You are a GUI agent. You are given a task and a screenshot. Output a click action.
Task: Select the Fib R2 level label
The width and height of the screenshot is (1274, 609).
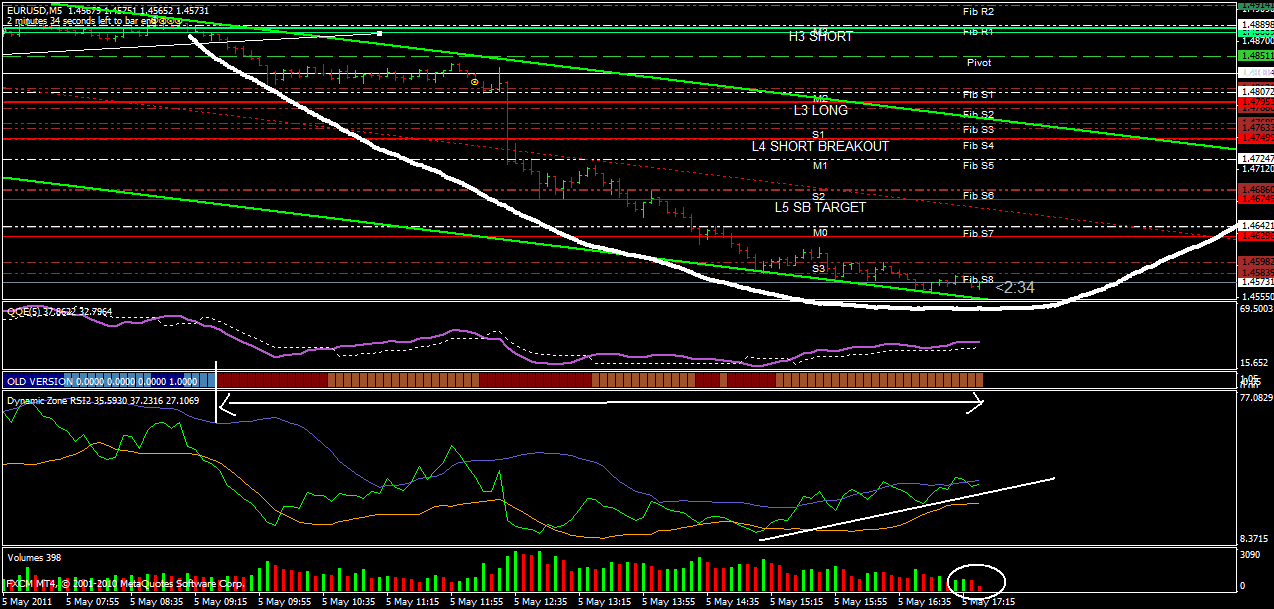pyautogui.click(x=978, y=11)
